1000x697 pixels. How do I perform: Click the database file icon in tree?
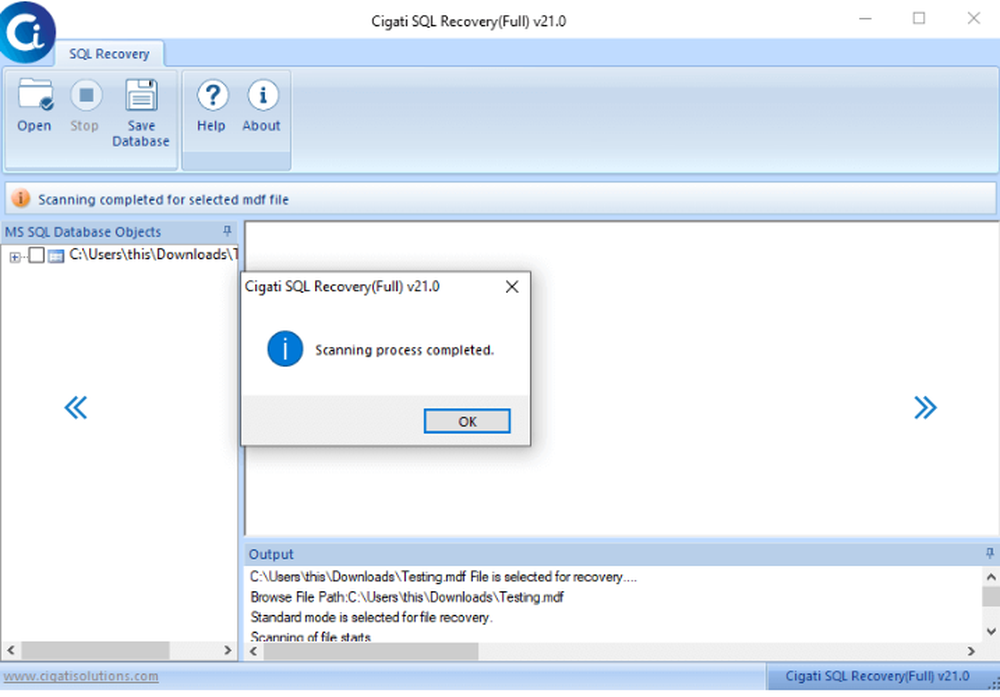[x=56, y=256]
